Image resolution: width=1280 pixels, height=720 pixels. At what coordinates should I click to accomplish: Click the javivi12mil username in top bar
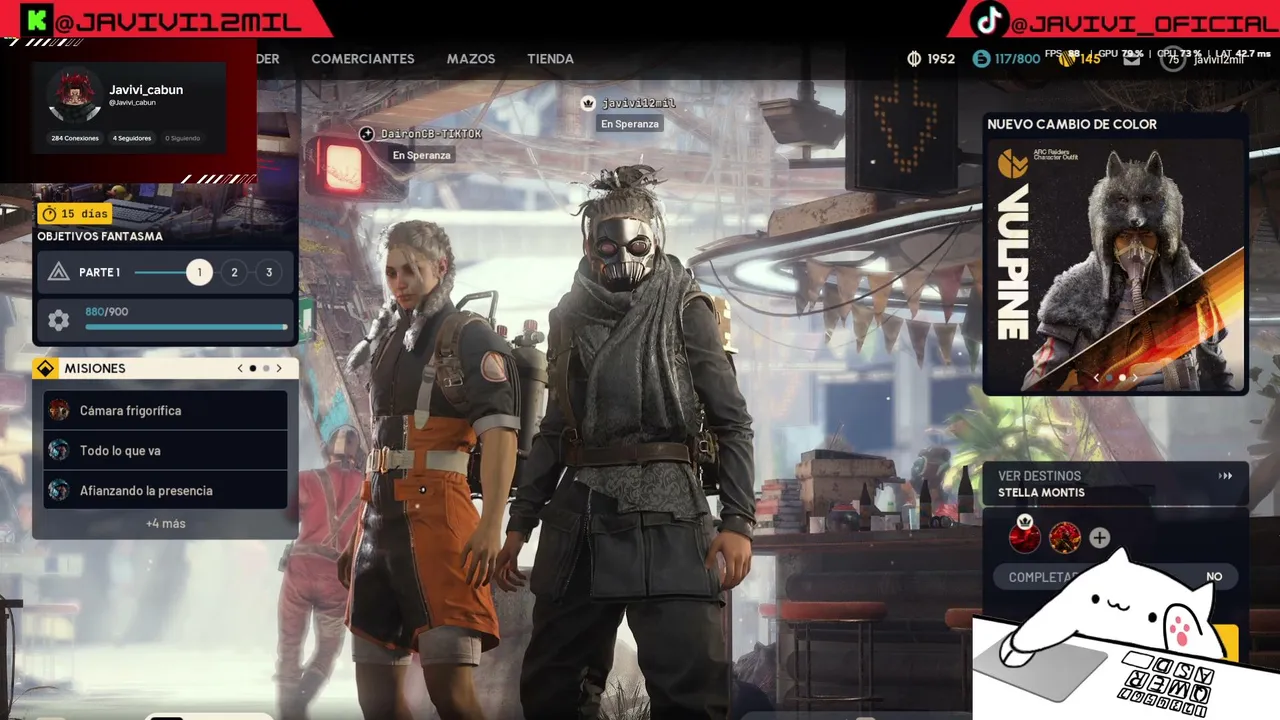[x=1219, y=60]
